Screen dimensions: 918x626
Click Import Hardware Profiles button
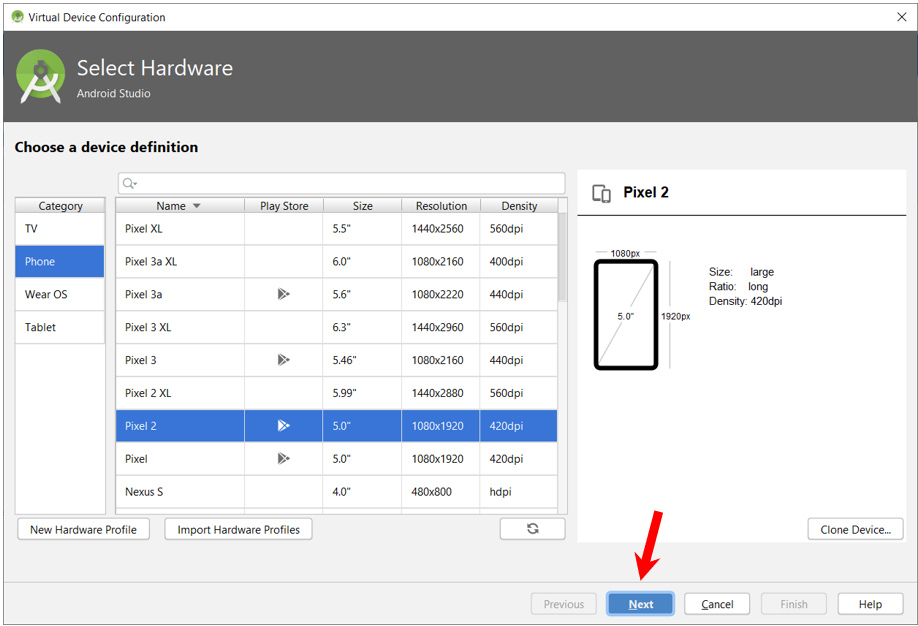click(x=238, y=529)
